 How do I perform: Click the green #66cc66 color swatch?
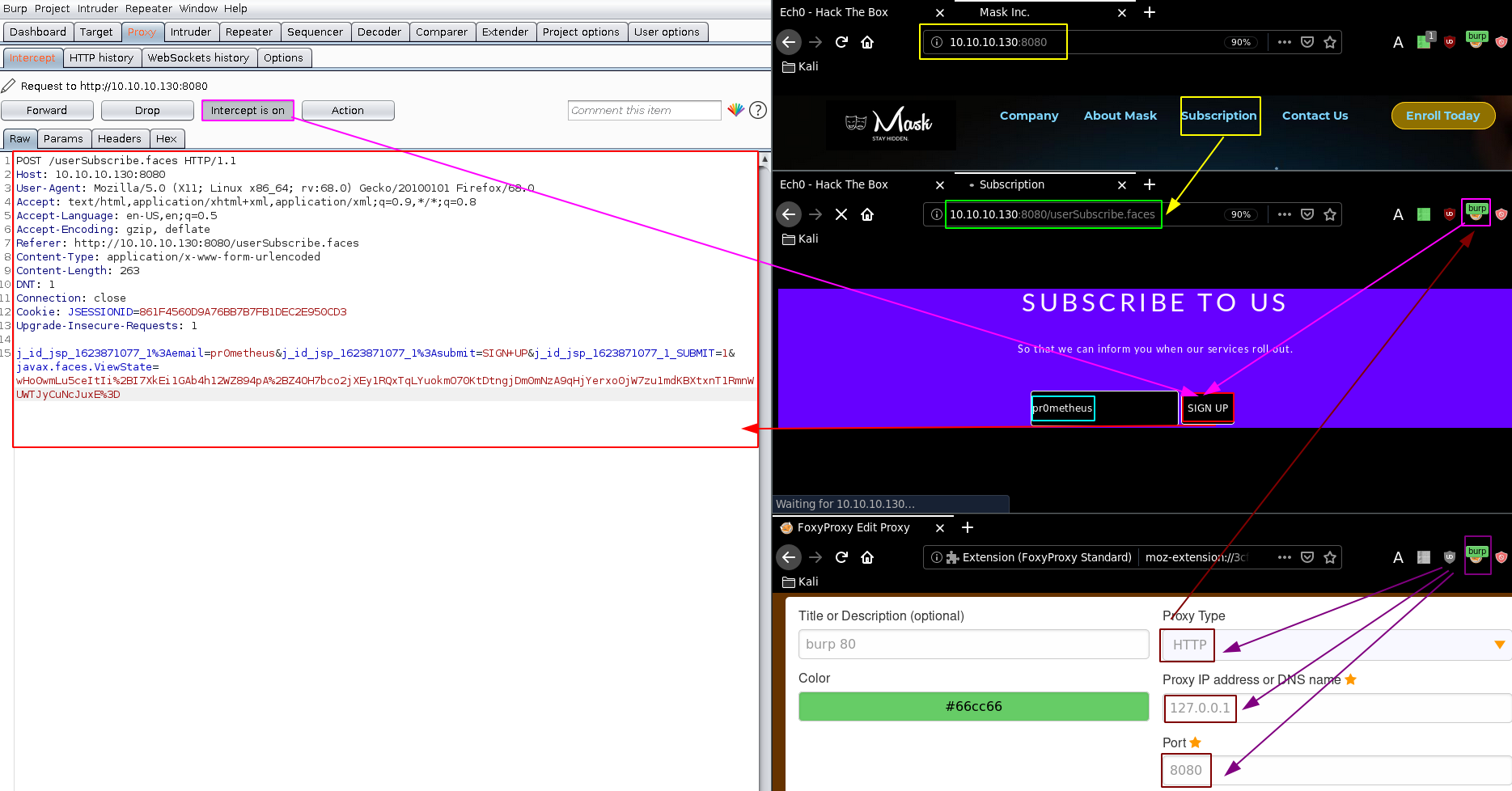[x=973, y=706]
